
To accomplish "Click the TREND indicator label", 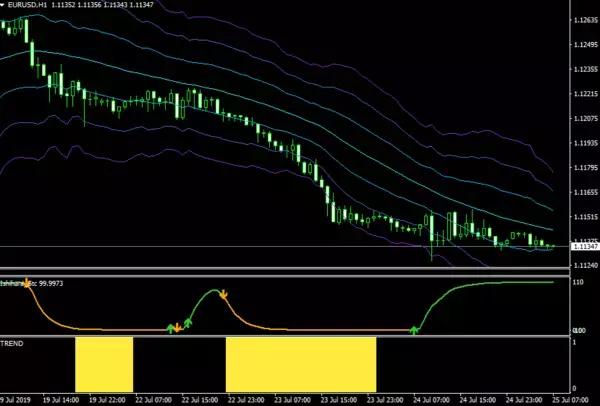I will pos(13,343).
